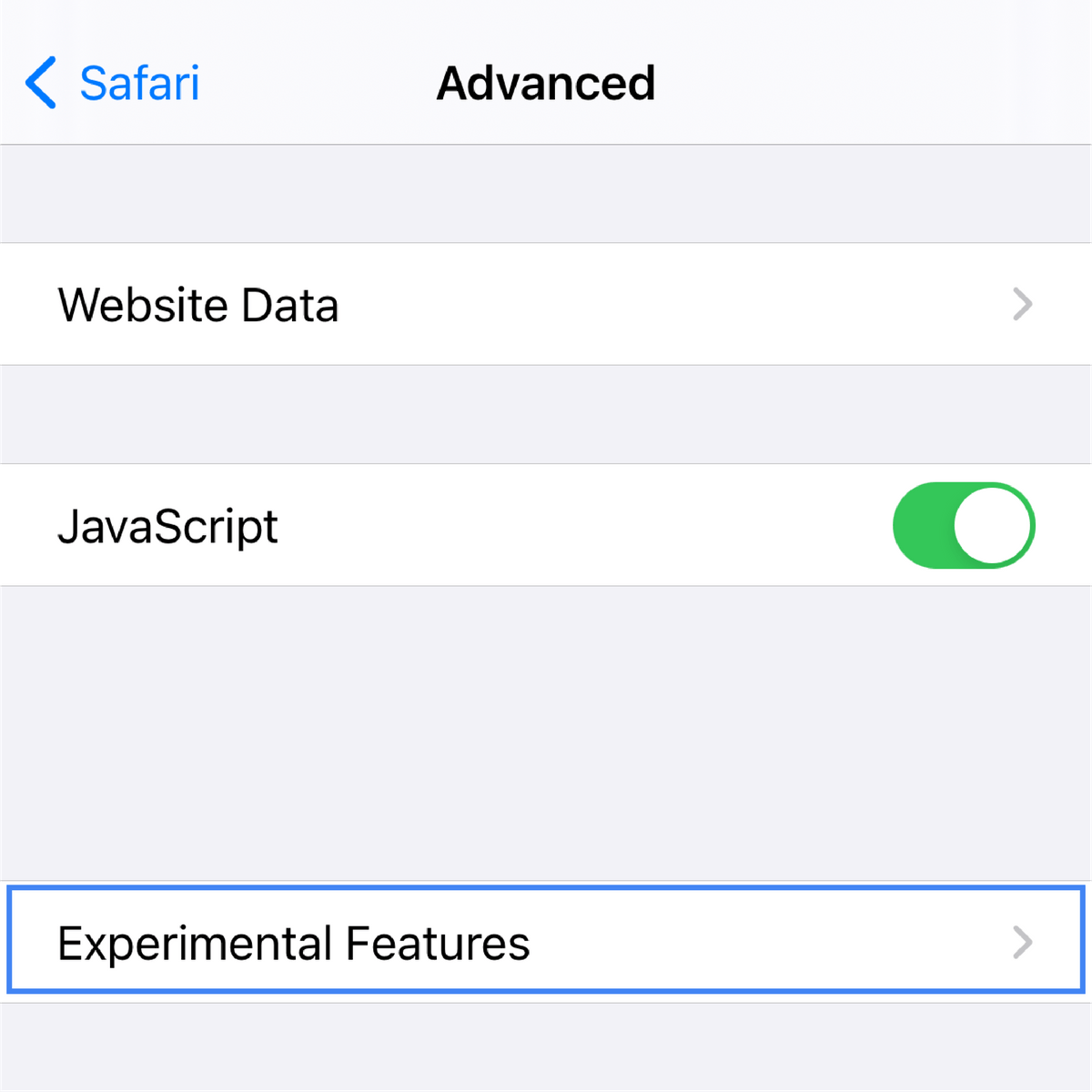Click empty gray area above Website Data

point(546,193)
